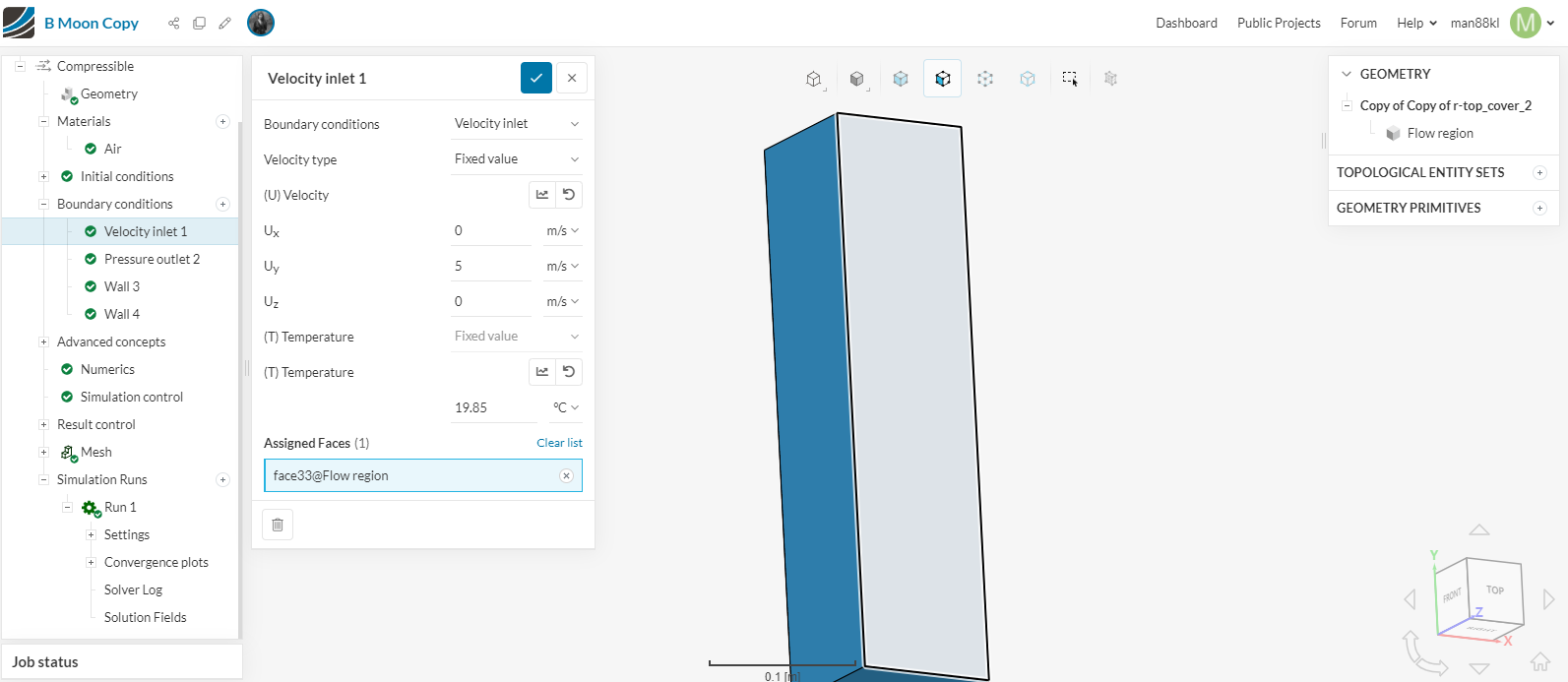Open the Help menu dropdown
The width and height of the screenshot is (1568, 682).
click(x=1416, y=23)
